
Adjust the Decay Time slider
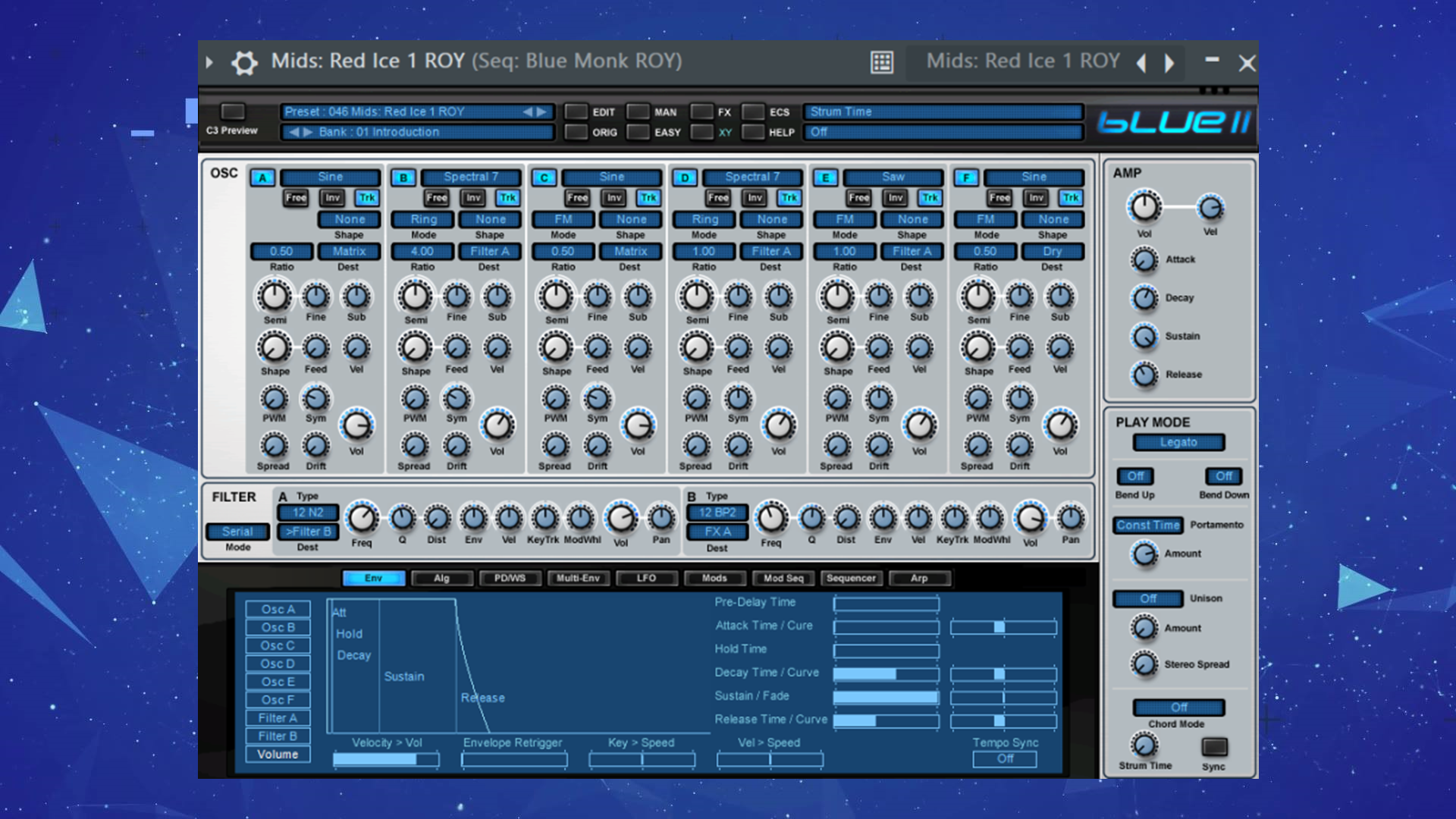(886, 673)
